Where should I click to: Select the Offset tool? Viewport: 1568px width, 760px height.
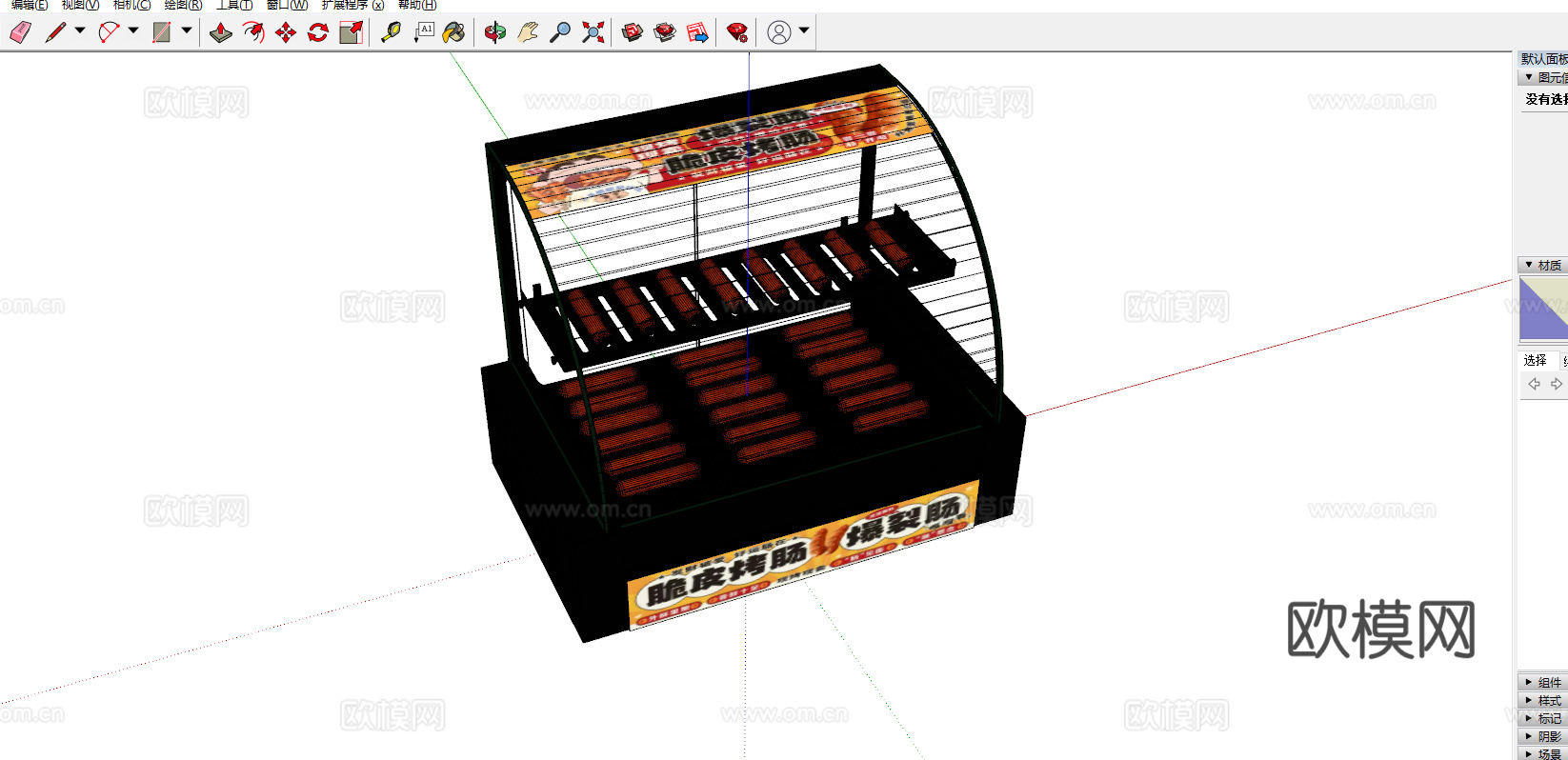(253, 32)
